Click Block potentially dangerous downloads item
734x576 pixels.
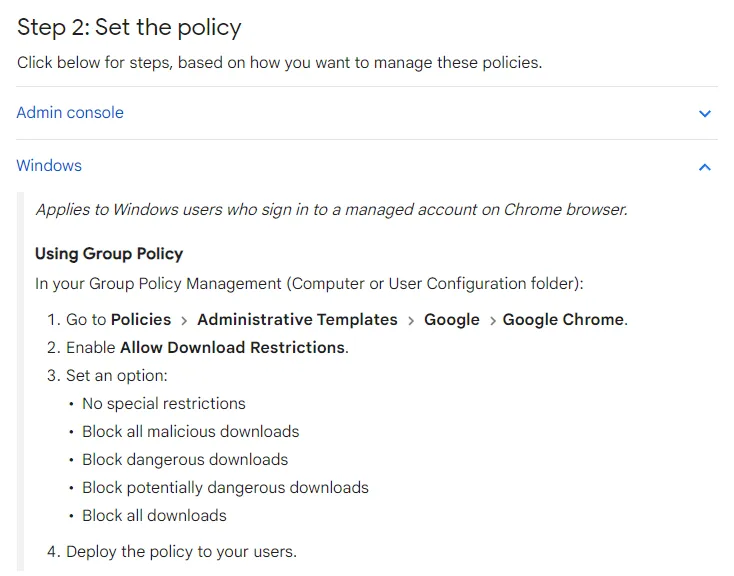pyautogui.click(x=225, y=488)
